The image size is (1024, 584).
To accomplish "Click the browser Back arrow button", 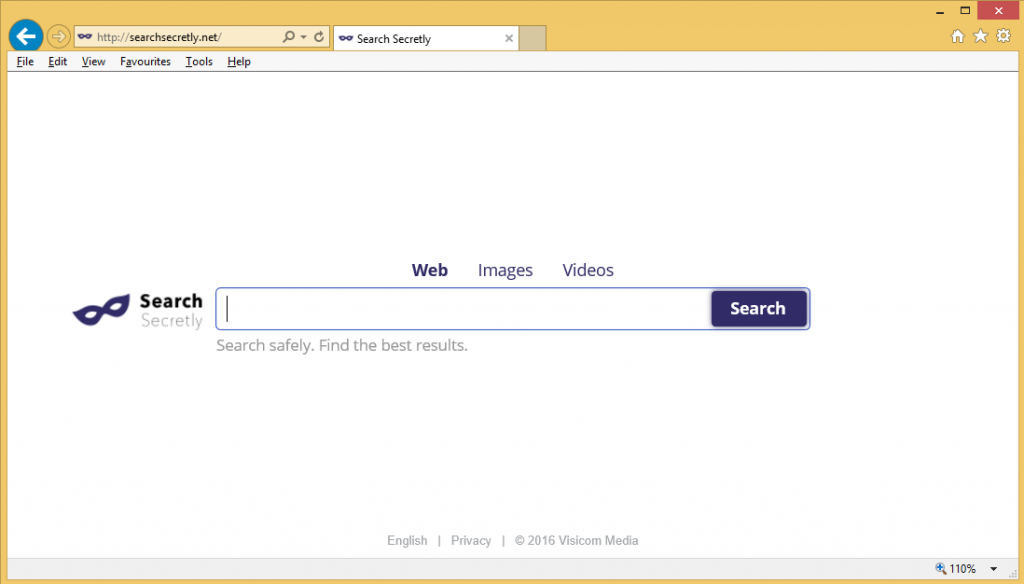I will pos(25,37).
